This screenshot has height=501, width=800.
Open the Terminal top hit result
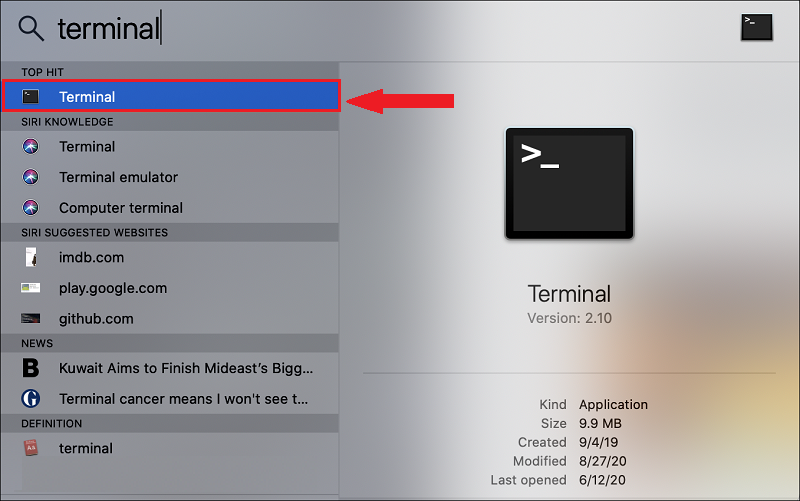coord(170,97)
